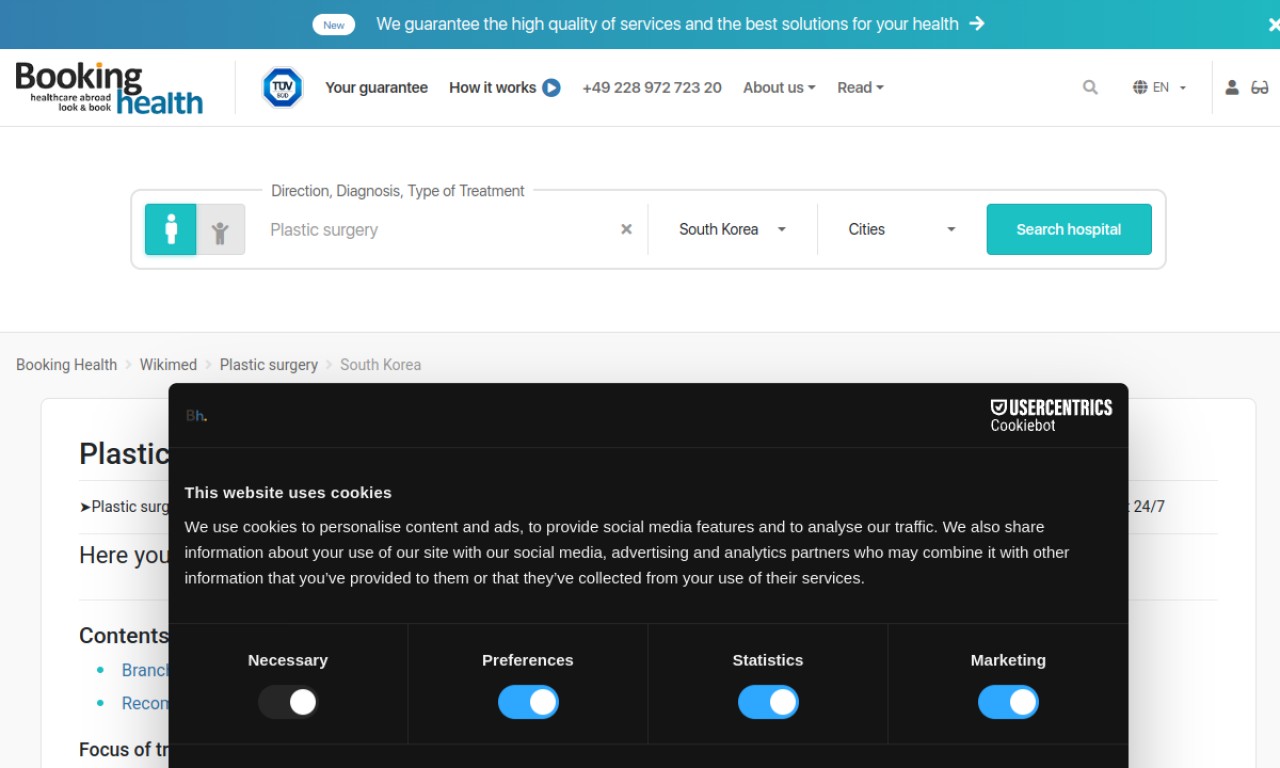The image size is (1280, 768).
Task: Select the child patient icon
Action: pos(221,229)
